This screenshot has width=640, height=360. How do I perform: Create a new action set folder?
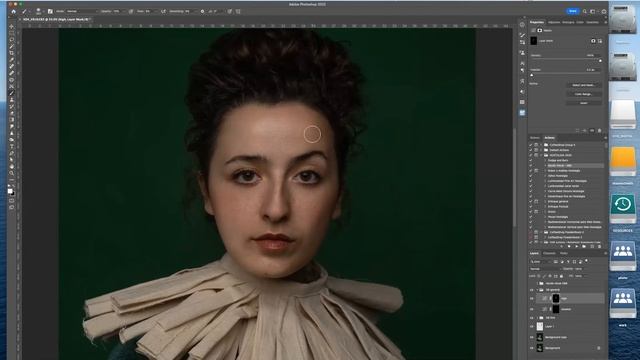click(x=584, y=247)
